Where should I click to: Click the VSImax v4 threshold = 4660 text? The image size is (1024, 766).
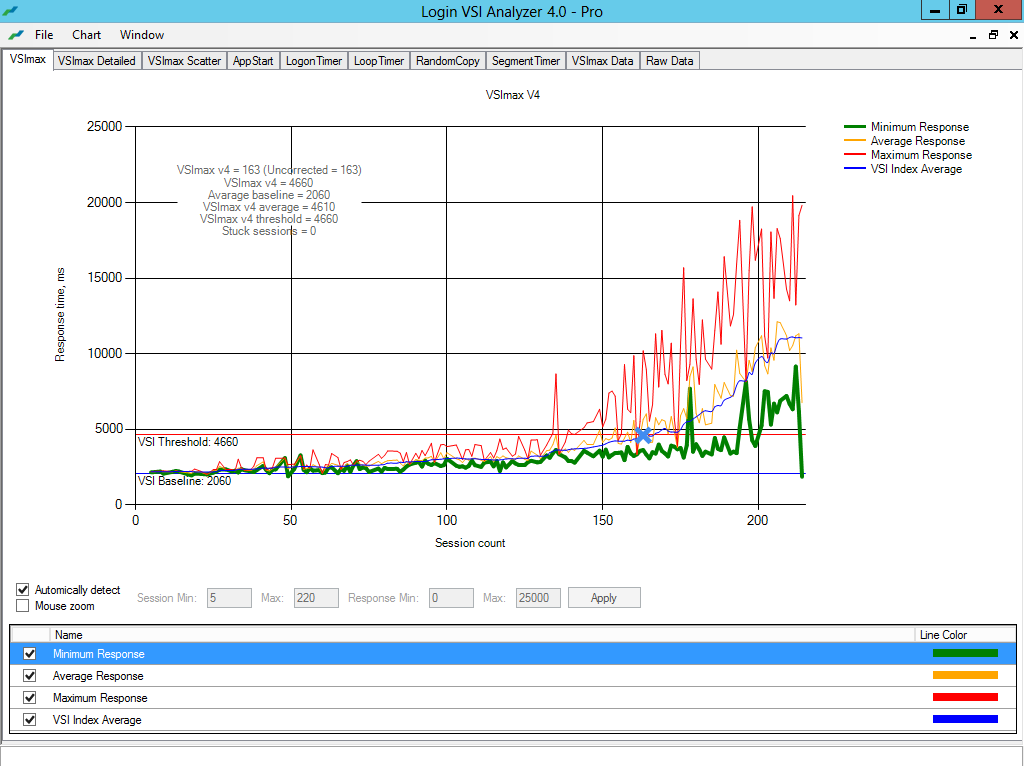269,219
